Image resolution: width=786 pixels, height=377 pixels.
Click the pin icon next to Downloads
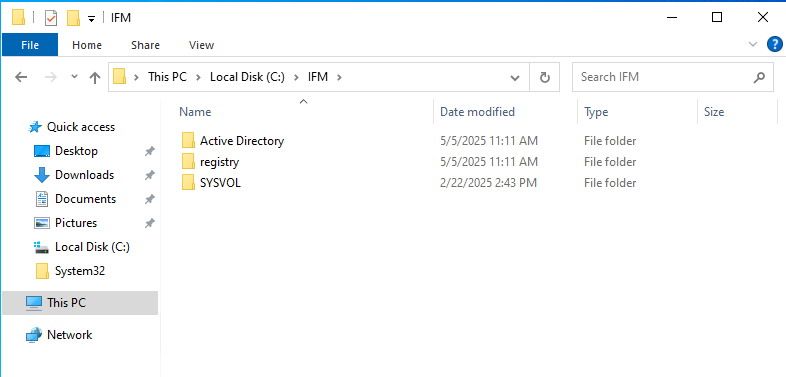point(149,175)
